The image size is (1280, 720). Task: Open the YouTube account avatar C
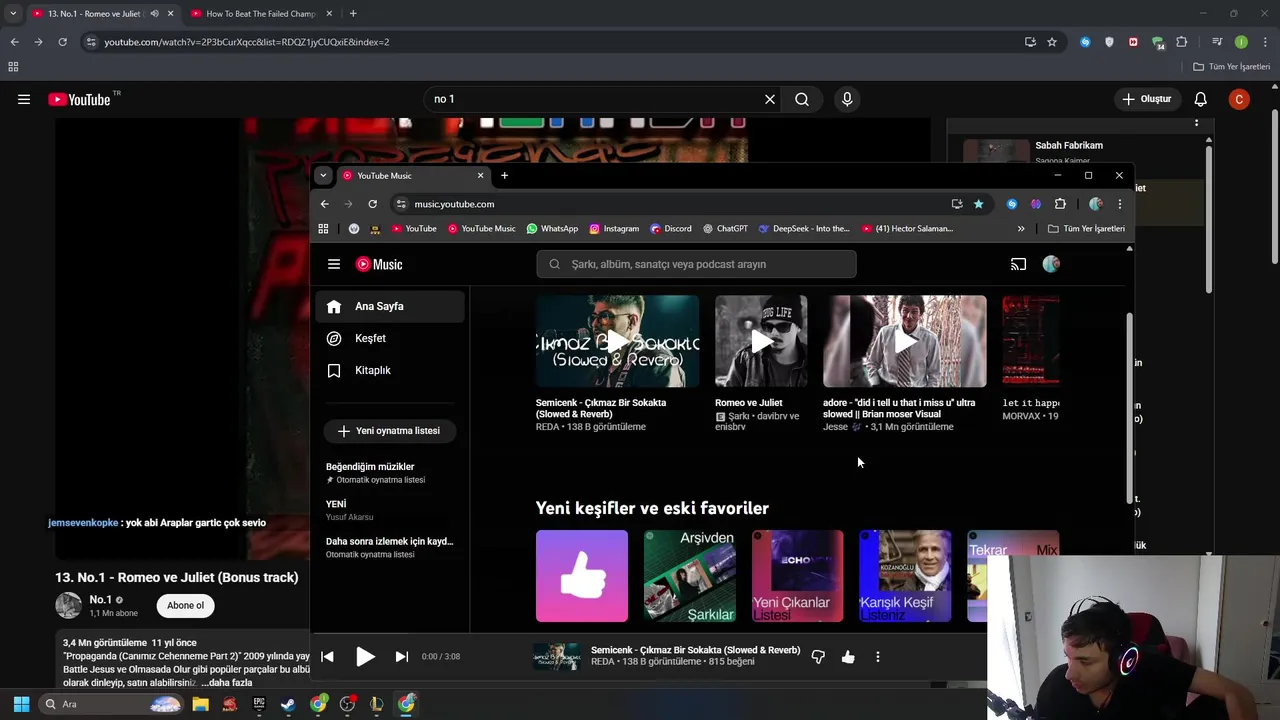pos(1239,99)
